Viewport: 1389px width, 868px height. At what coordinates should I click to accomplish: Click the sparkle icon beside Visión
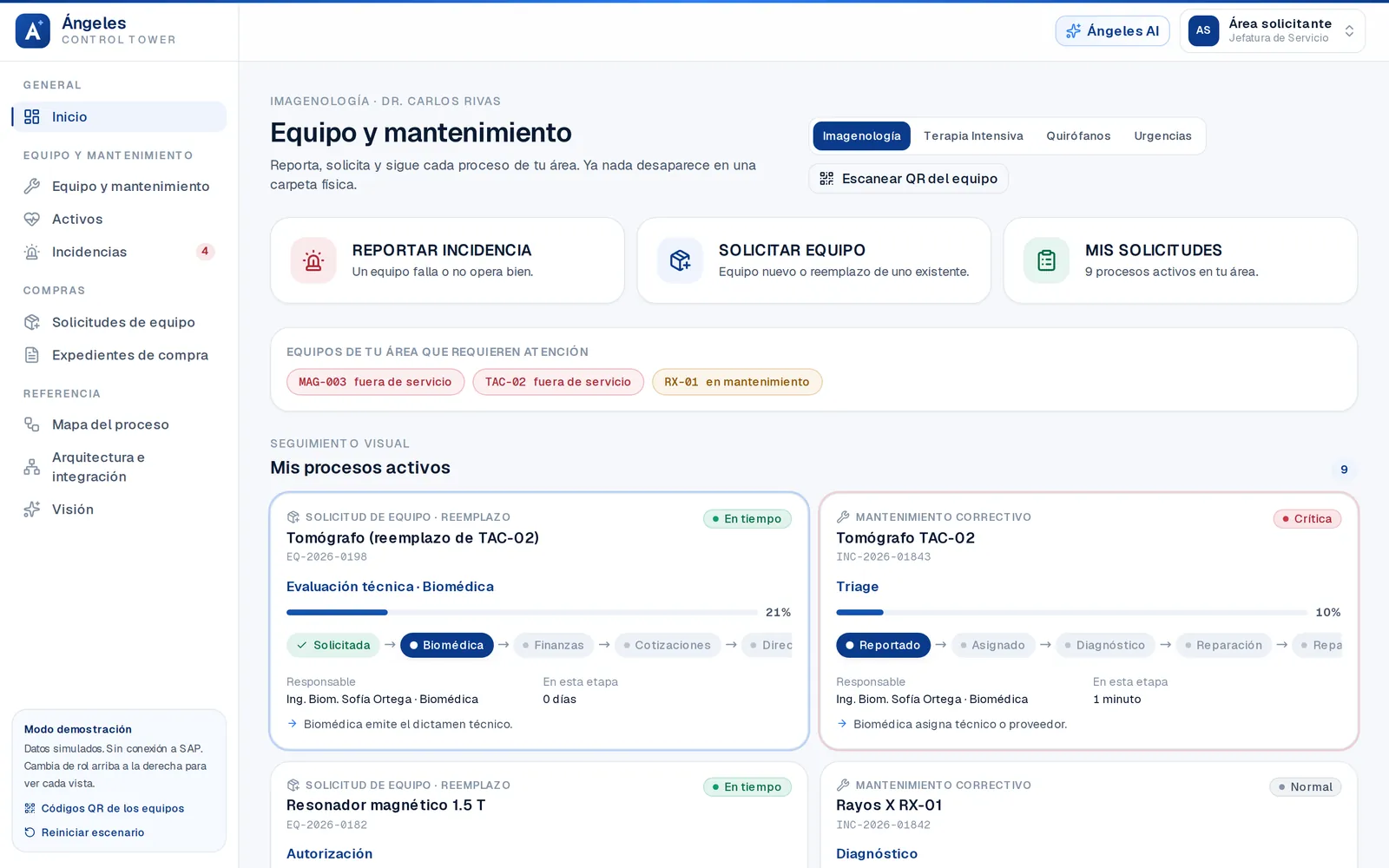coord(32,510)
